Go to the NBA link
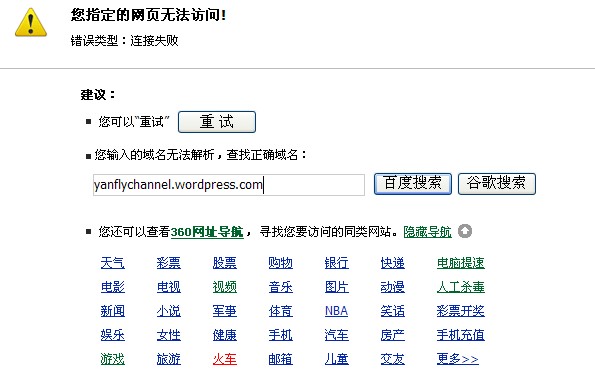Image resolution: width=595 pixels, height=382 pixels. (x=337, y=311)
